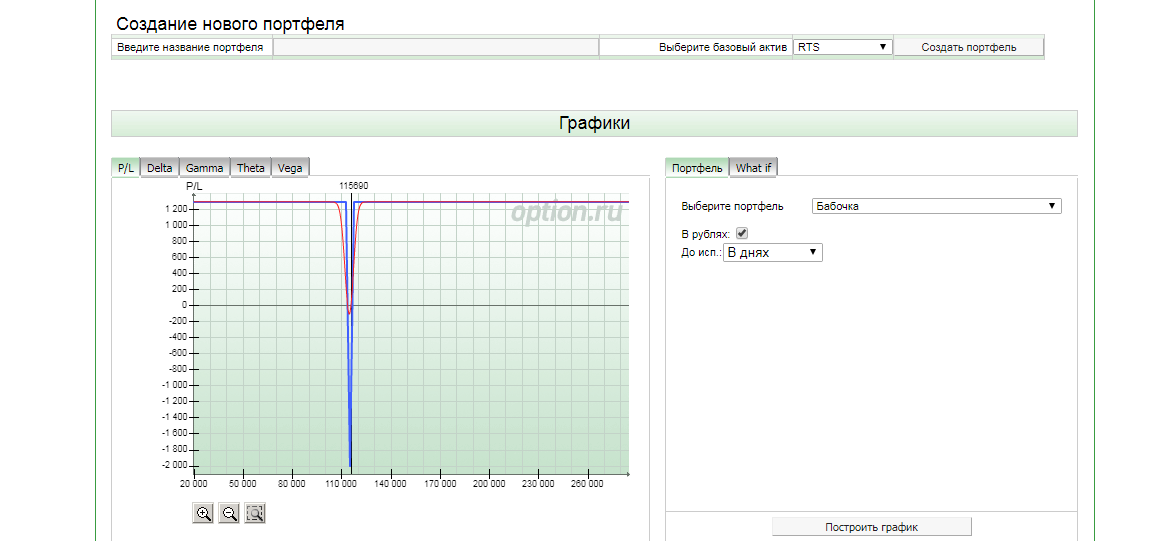Toggle the 'В рублях' checkbox

point(743,234)
